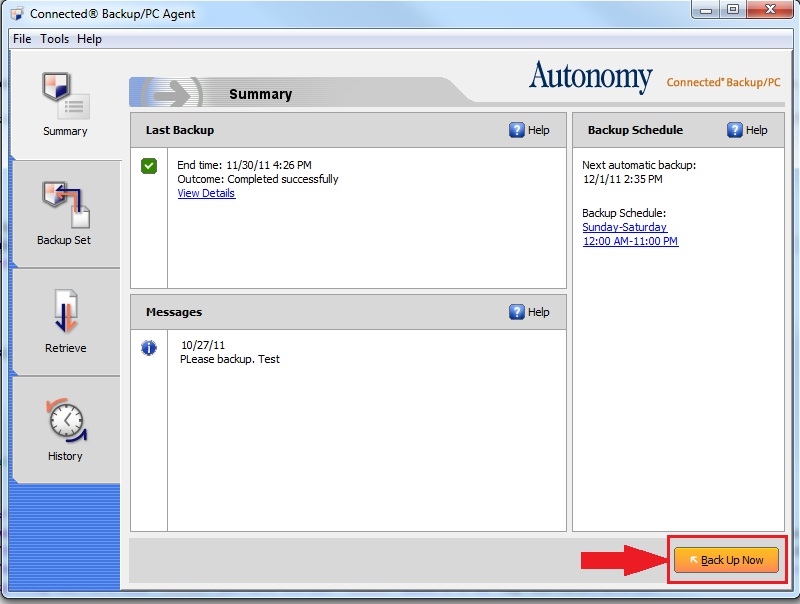Click the app icon in title bar
800x604 pixels.
click(17, 14)
